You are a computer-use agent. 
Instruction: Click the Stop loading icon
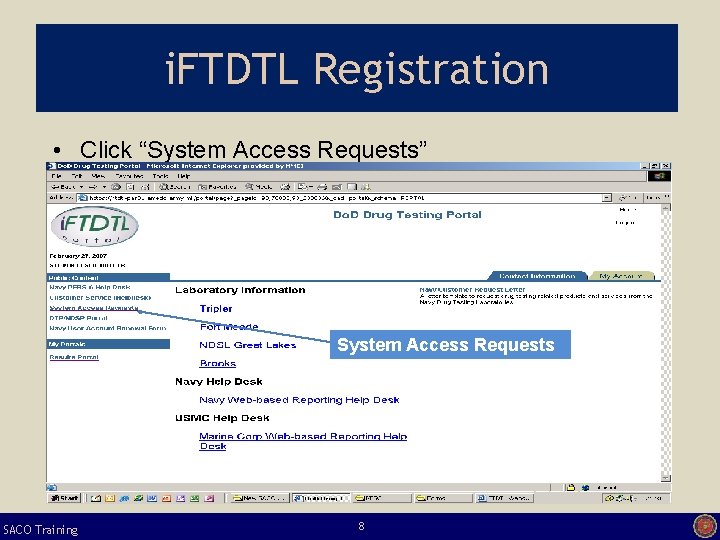coord(116,187)
